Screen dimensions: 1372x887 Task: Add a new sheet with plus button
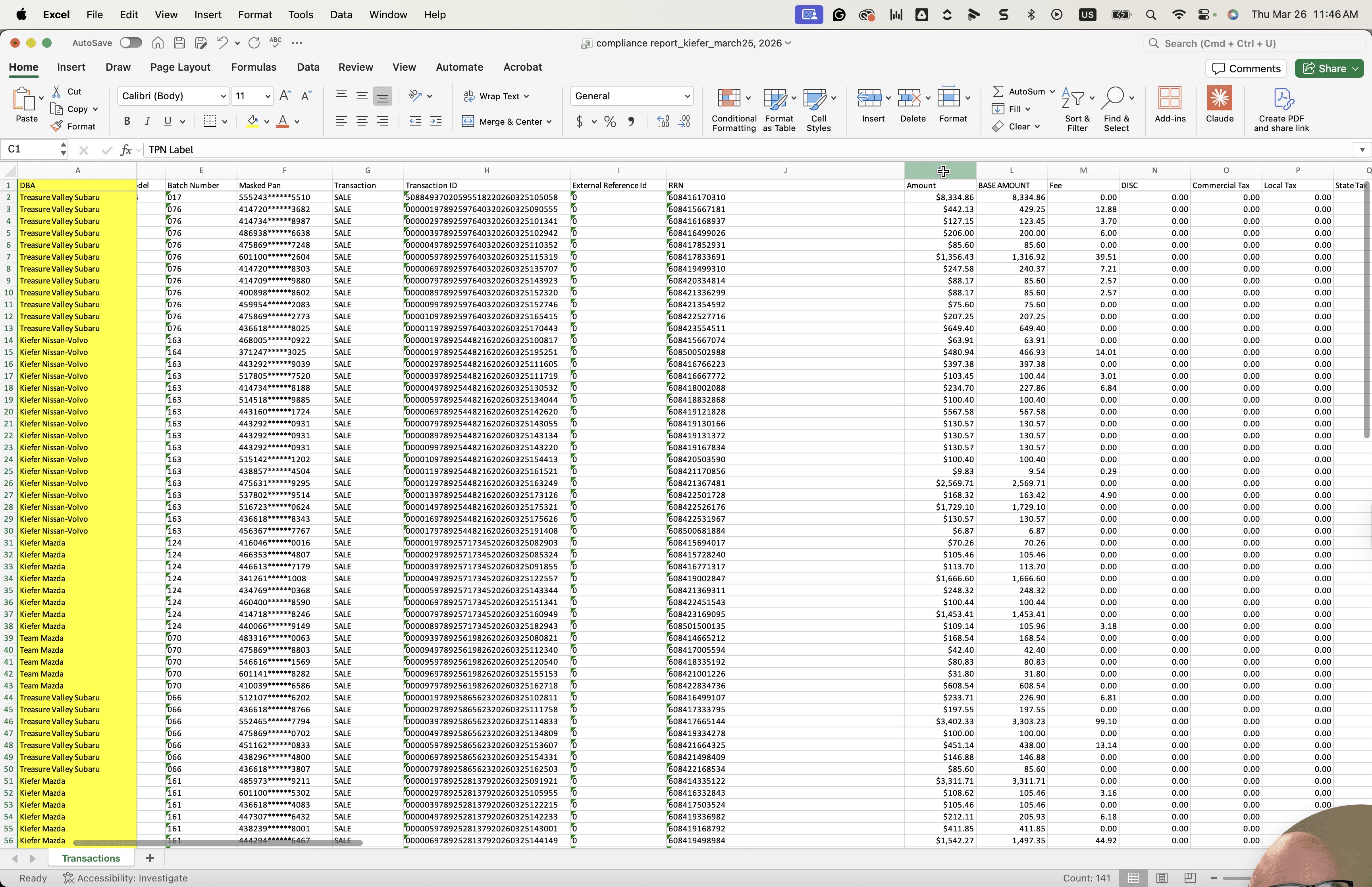pyautogui.click(x=150, y=858)
